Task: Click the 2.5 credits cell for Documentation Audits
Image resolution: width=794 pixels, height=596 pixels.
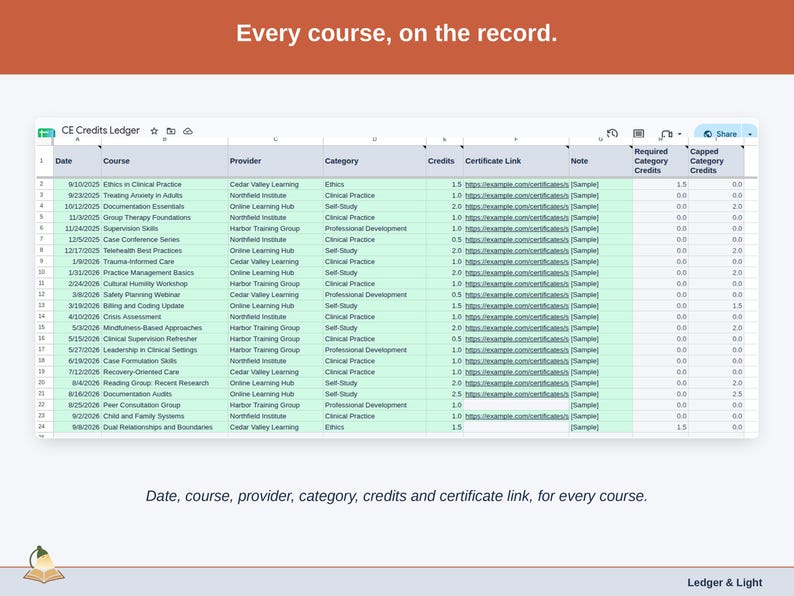Action: pos(445,394)
